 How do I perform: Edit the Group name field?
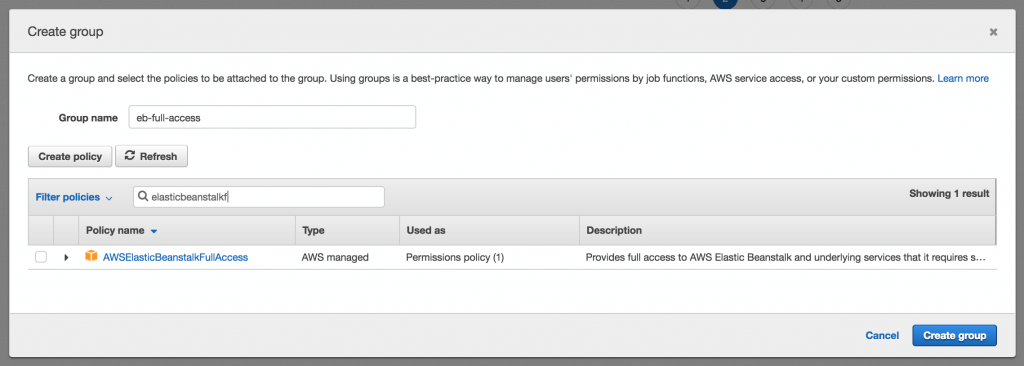[272, 118]
